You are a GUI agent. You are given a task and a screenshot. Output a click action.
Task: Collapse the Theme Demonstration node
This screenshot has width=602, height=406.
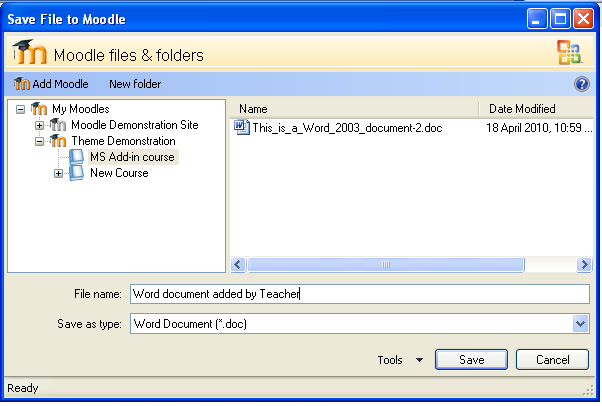click(39, 141)
